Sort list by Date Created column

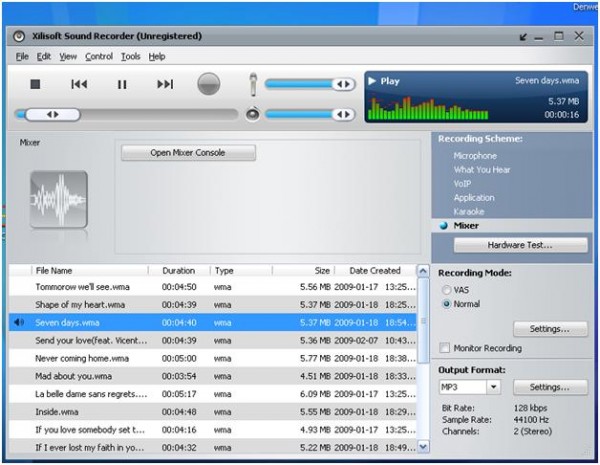(x=375, y=271)
